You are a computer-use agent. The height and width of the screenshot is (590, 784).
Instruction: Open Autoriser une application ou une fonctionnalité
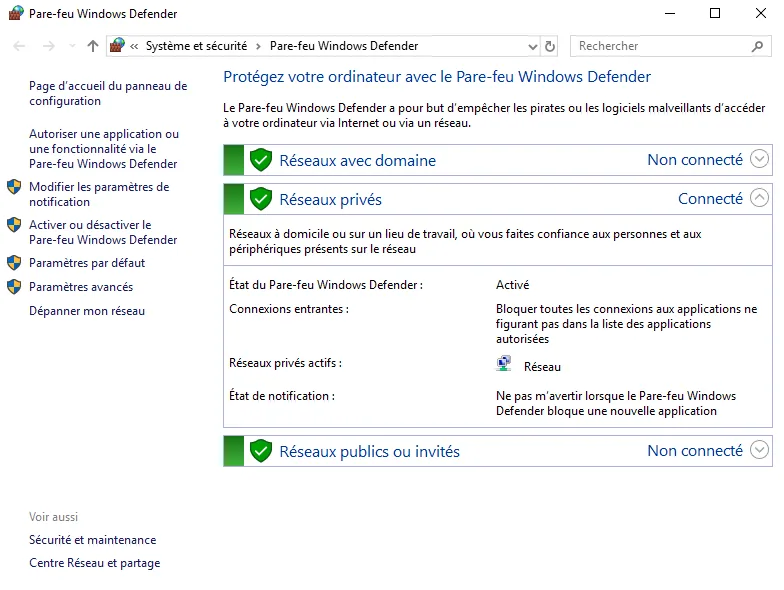click(x=104, y=149)
